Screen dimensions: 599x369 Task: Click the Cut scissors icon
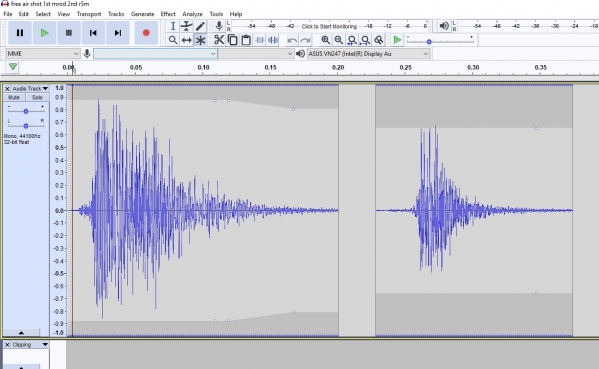219,40
